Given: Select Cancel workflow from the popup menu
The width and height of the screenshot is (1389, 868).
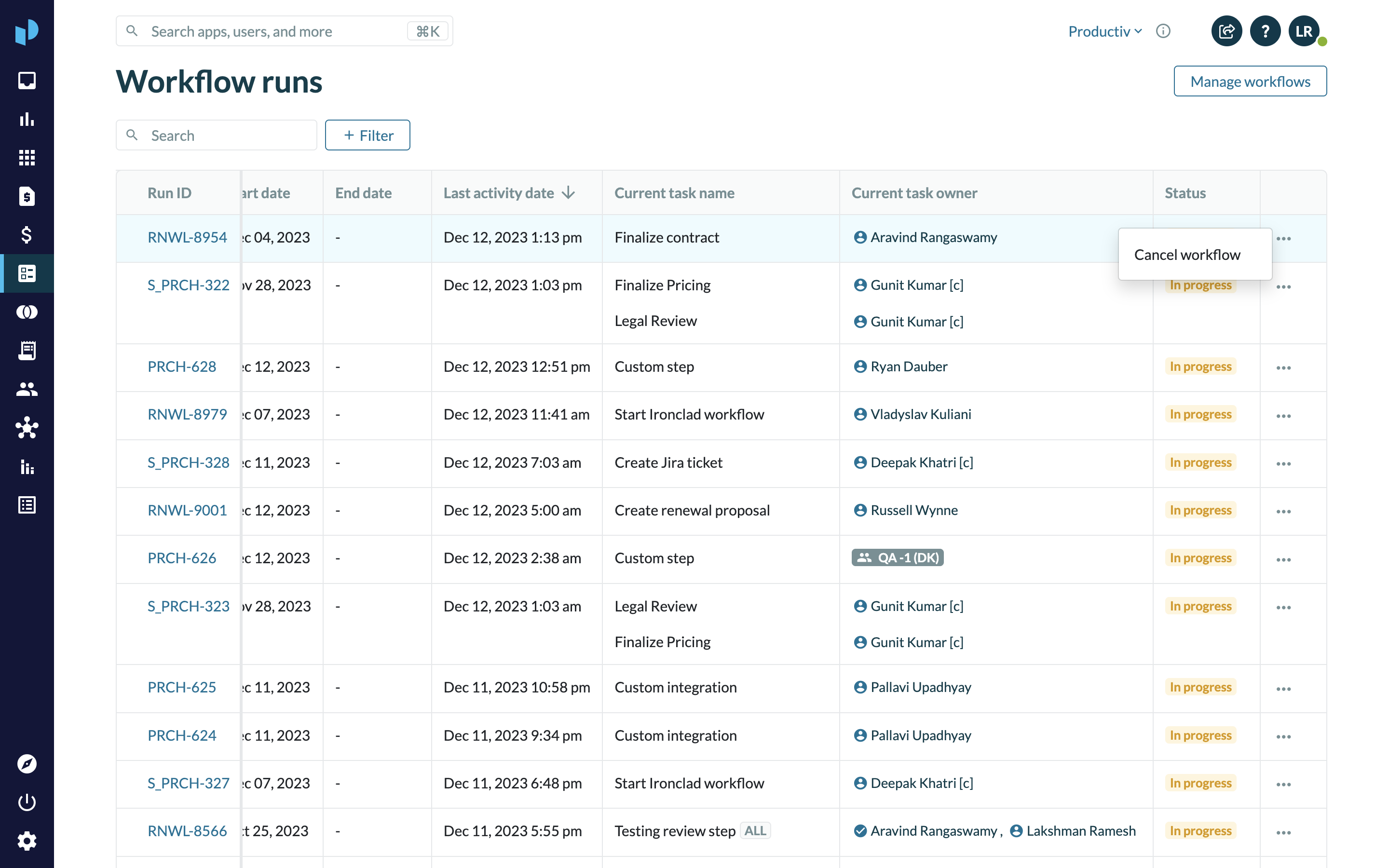Looking at the screenshot, I should click(1187, 254).
